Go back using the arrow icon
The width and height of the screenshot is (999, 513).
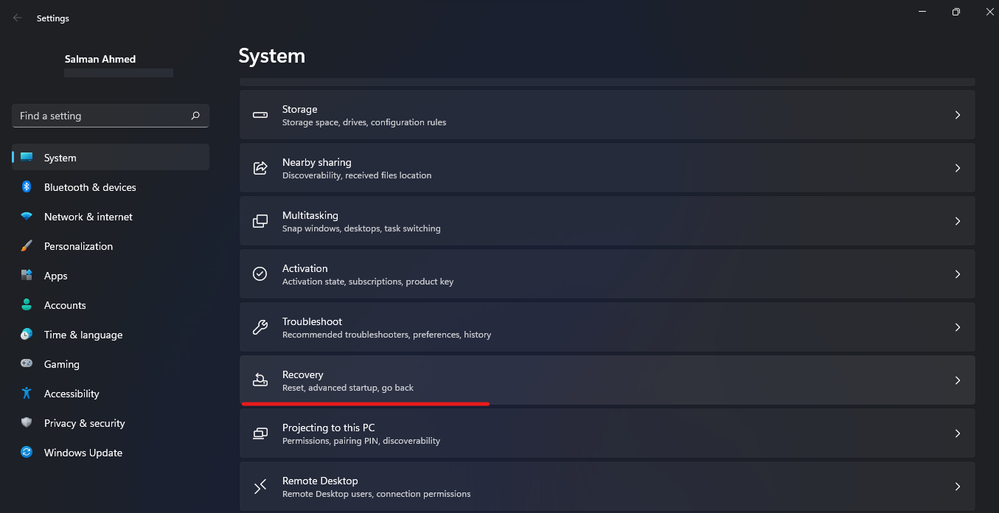[17, 18]
